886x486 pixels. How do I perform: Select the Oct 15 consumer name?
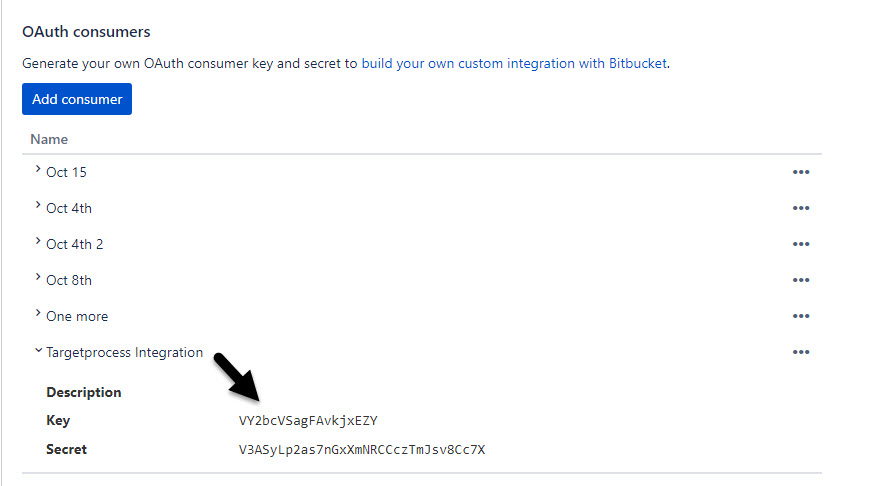[66, 172]
